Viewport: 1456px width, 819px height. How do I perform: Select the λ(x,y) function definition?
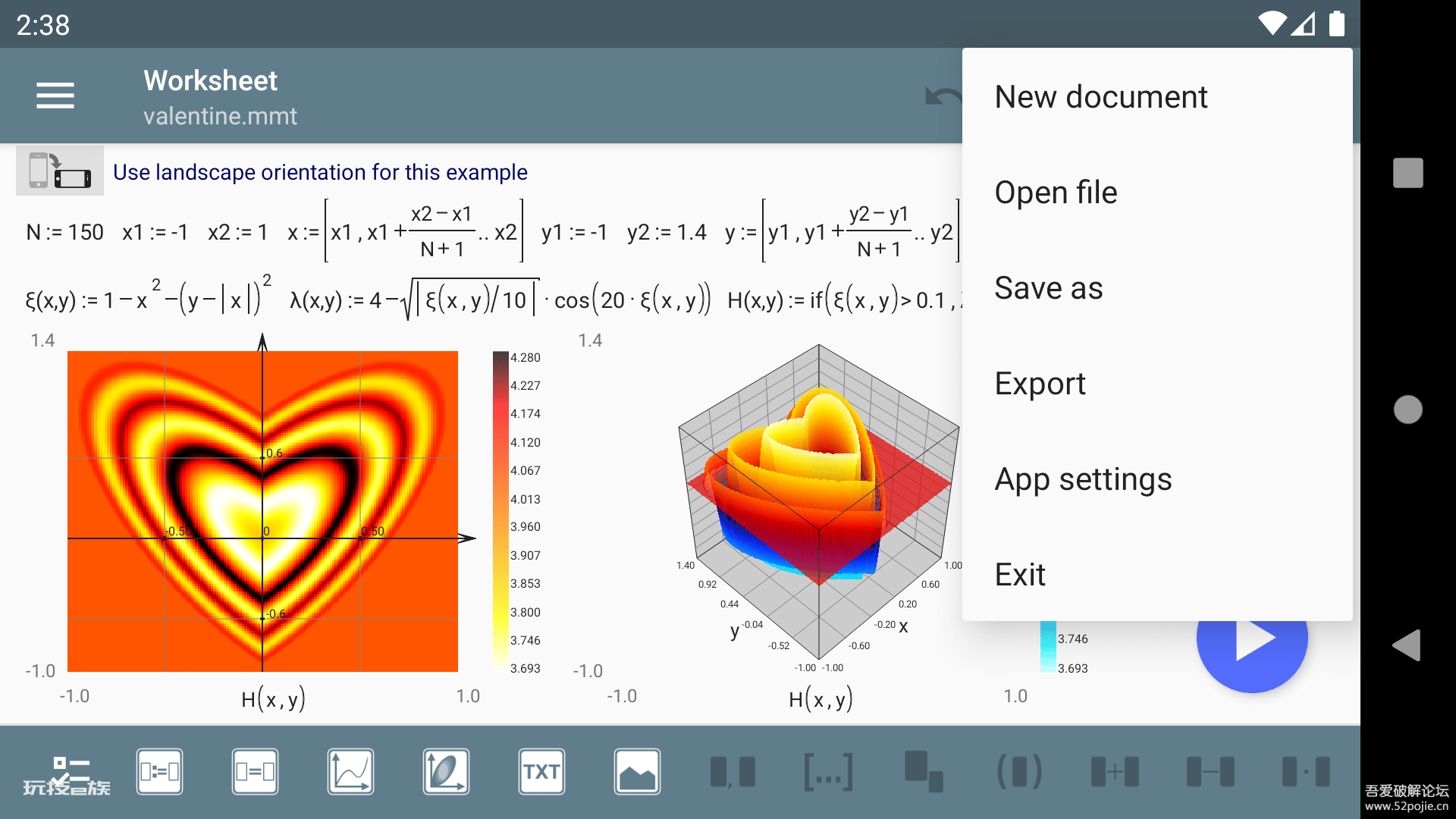pos(500,299)
